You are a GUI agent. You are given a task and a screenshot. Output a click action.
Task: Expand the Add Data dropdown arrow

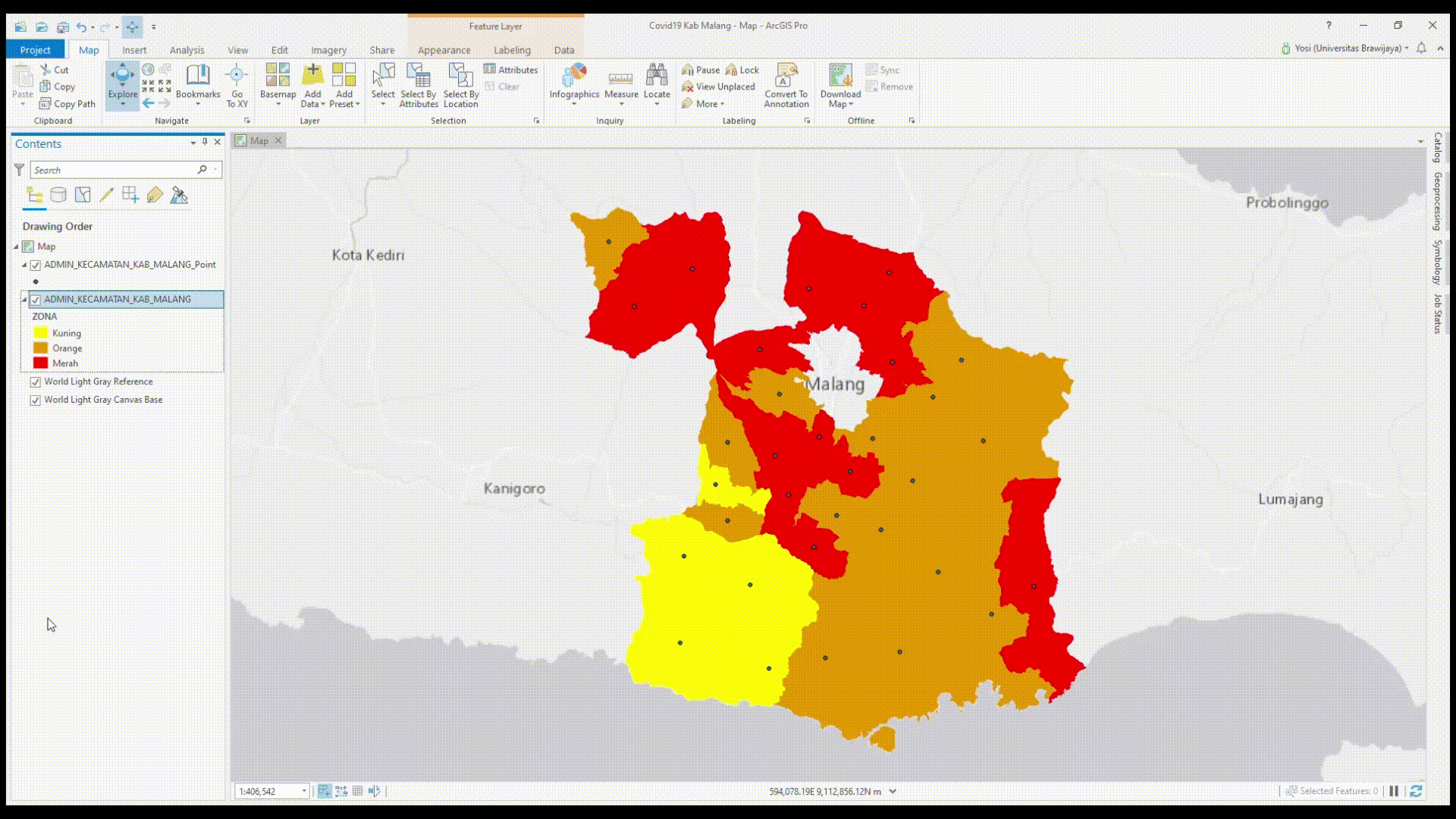[x=322, y=105]
